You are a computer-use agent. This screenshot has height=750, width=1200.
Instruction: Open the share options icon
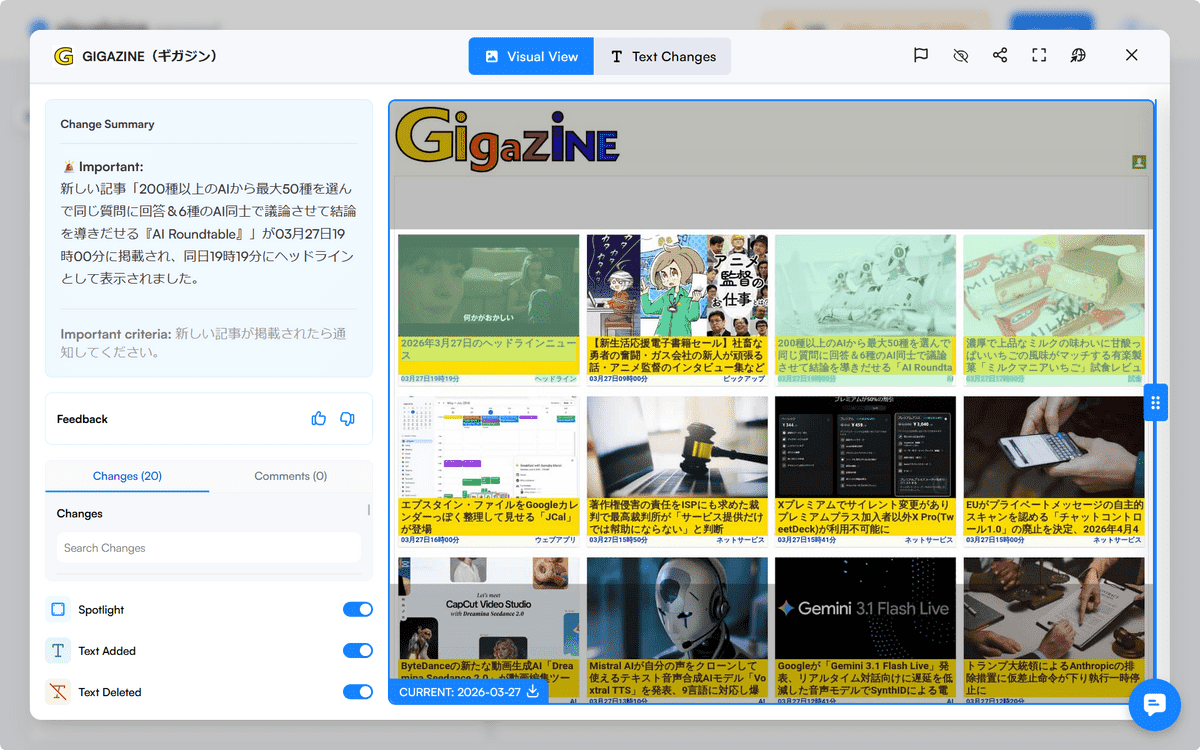click(x=1000, y=56)
